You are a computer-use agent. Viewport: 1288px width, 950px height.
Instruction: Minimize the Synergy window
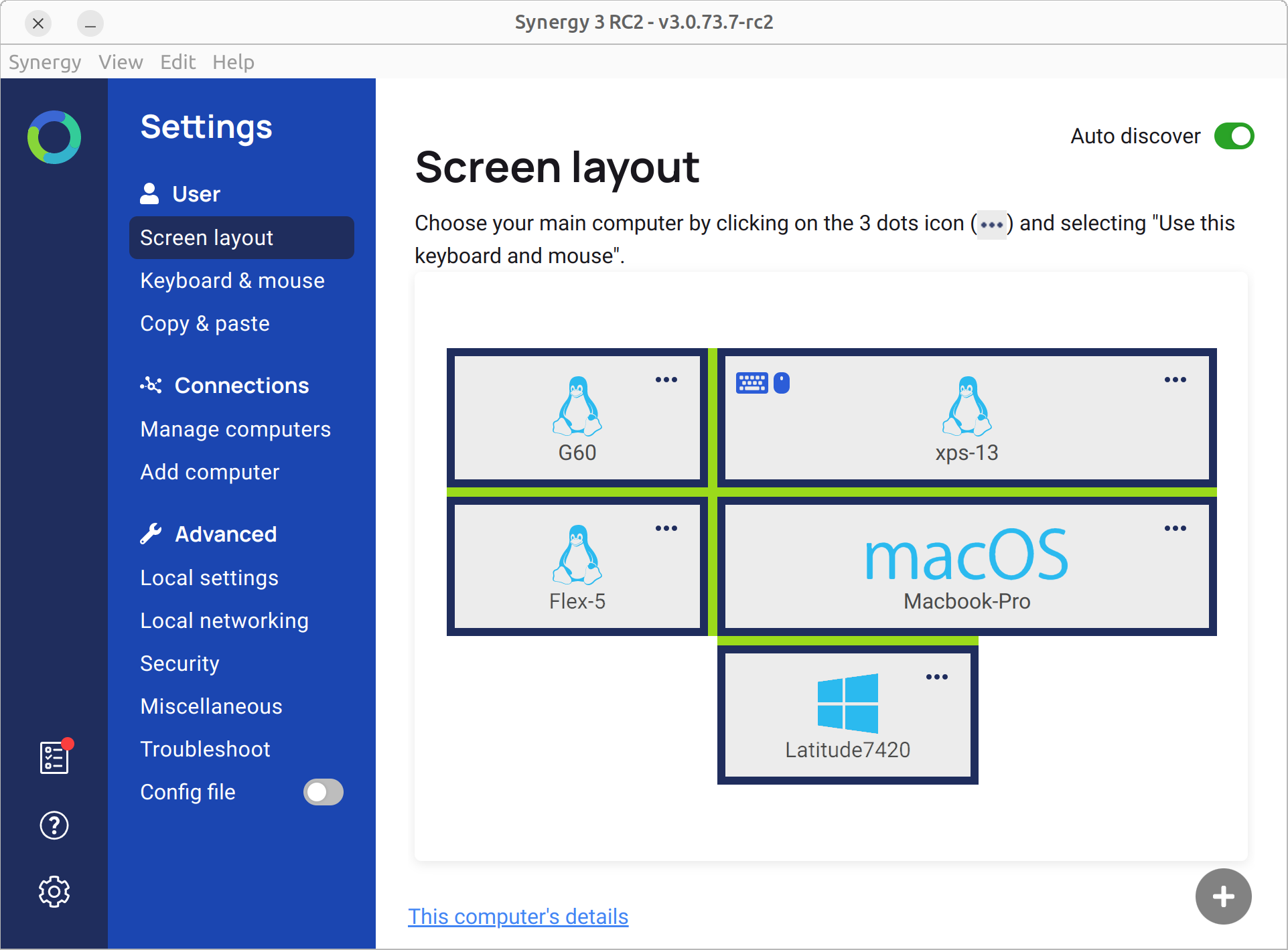click(x=90, y=23)
